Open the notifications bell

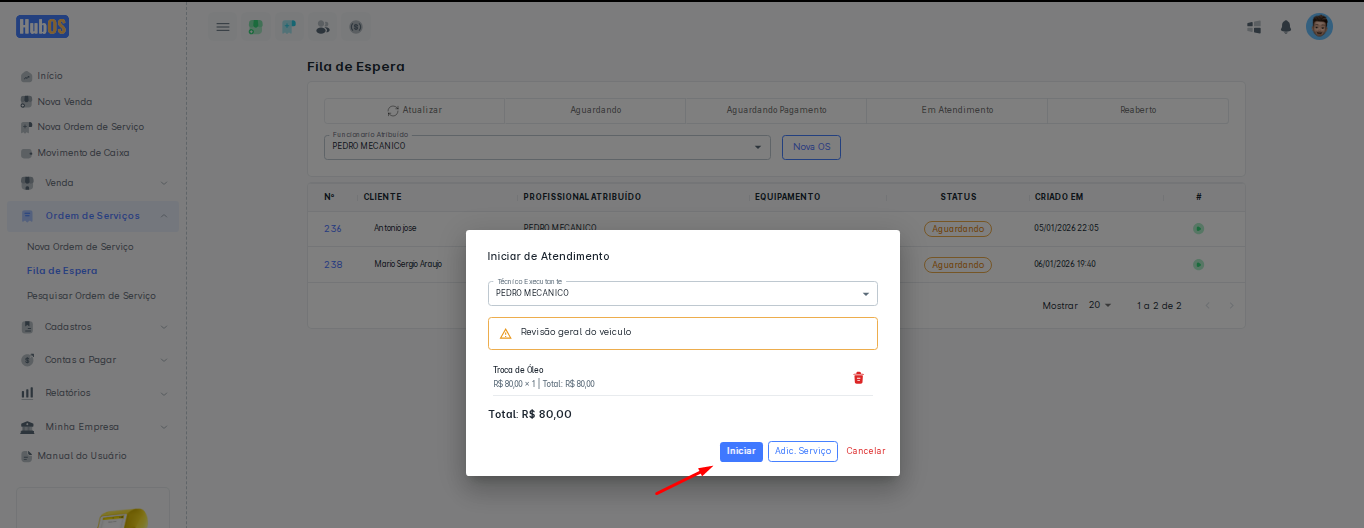coord(1286,27)
